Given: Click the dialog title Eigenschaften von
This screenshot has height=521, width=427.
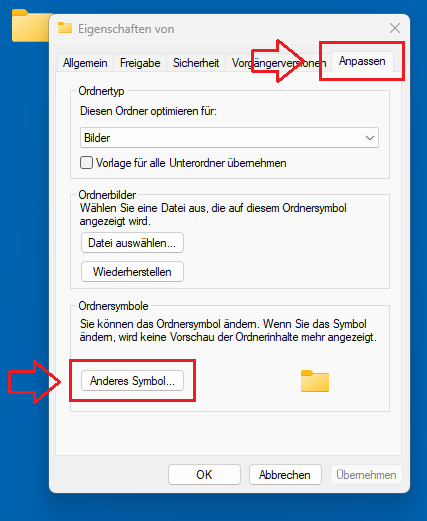Looking at the screenshot, I should pos(126,29).
